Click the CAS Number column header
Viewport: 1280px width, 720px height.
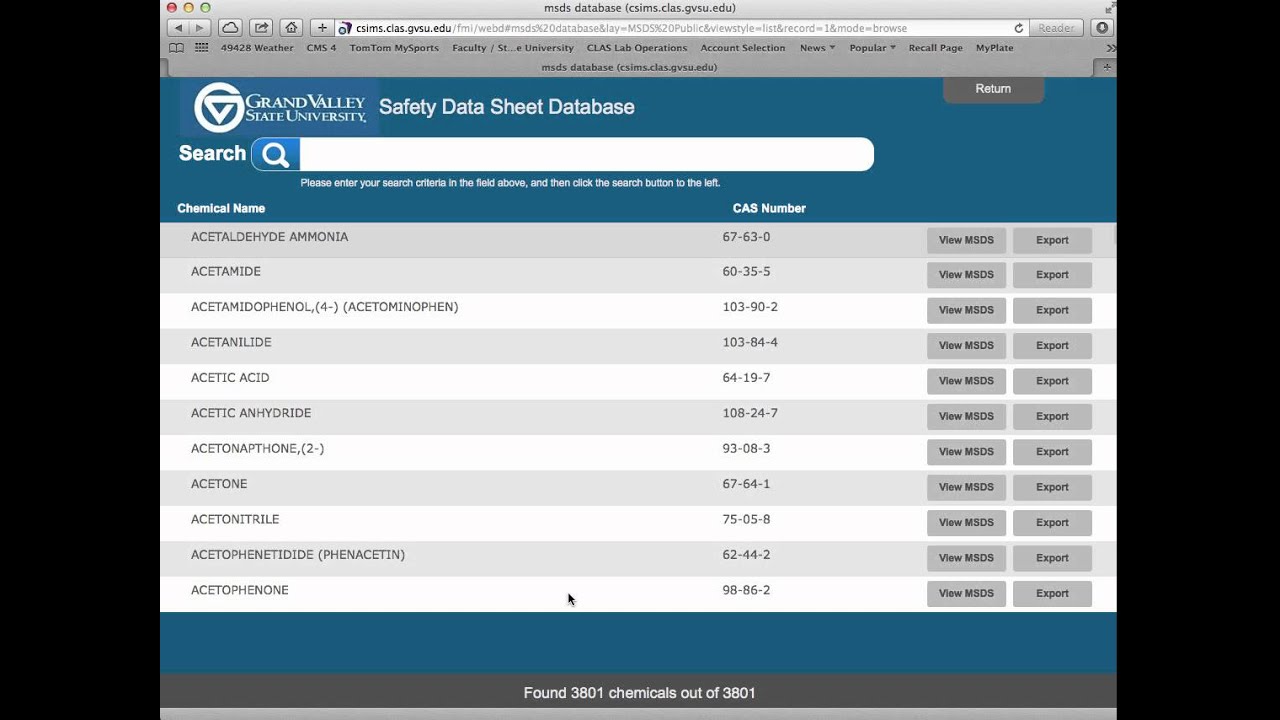pos(769,208)
